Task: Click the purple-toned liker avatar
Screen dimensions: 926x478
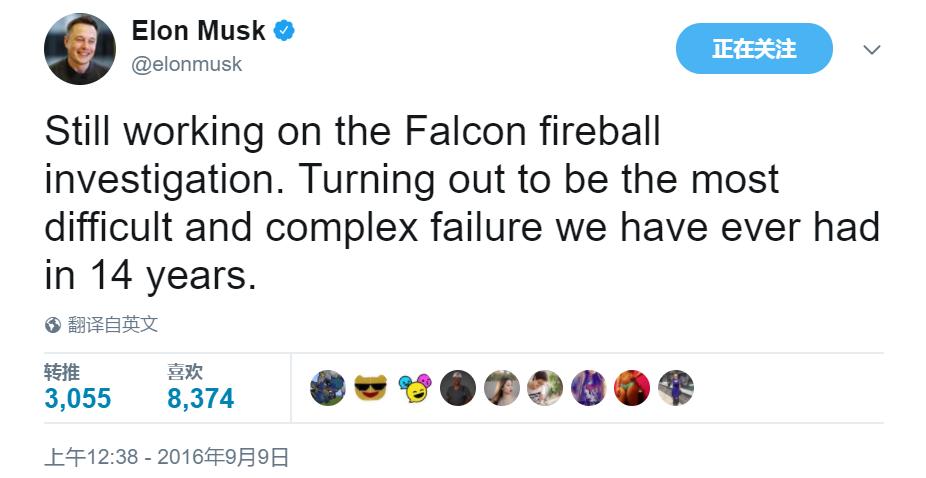Action: 589,388
